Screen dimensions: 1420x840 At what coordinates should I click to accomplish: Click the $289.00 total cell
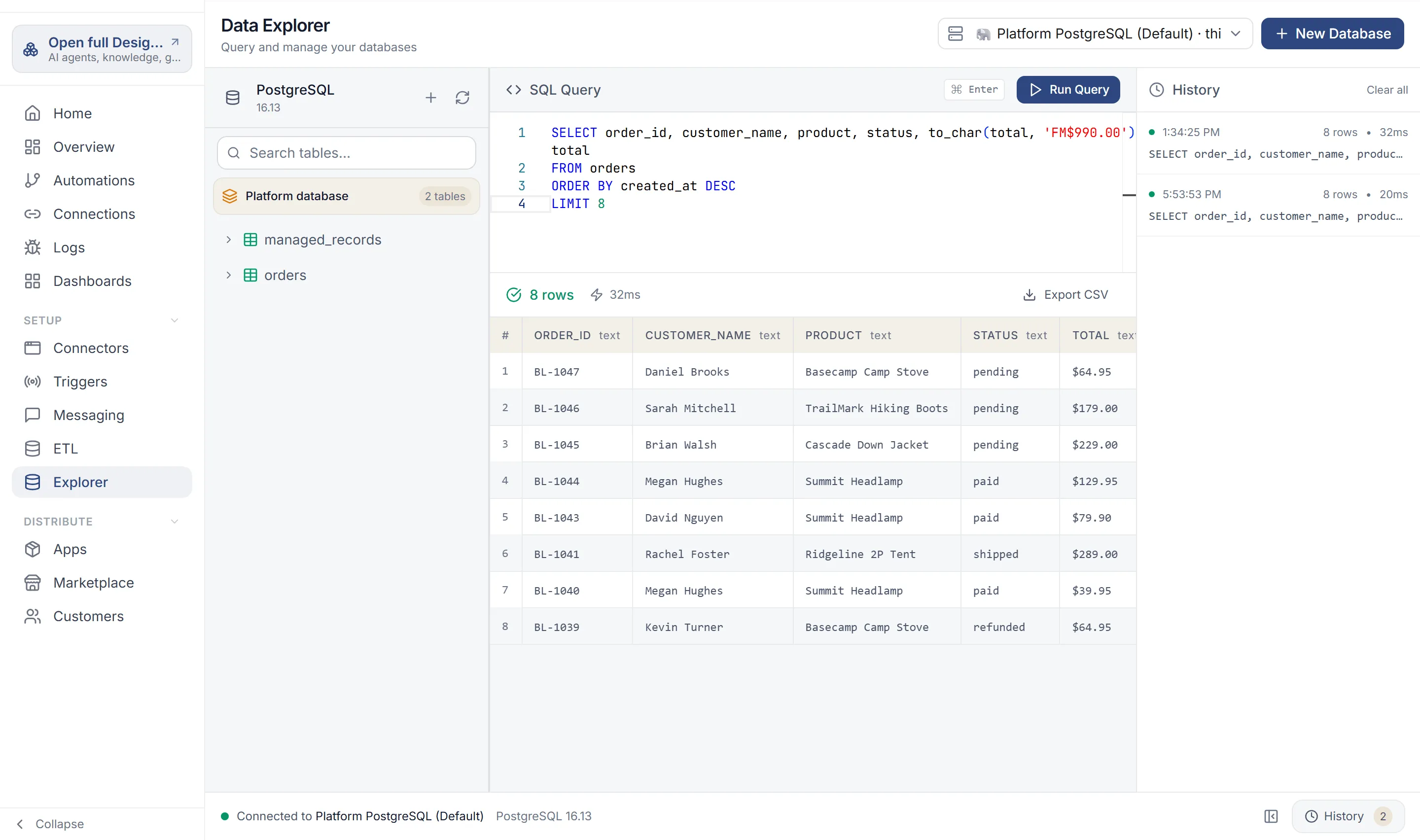(x=1098, y=554)
